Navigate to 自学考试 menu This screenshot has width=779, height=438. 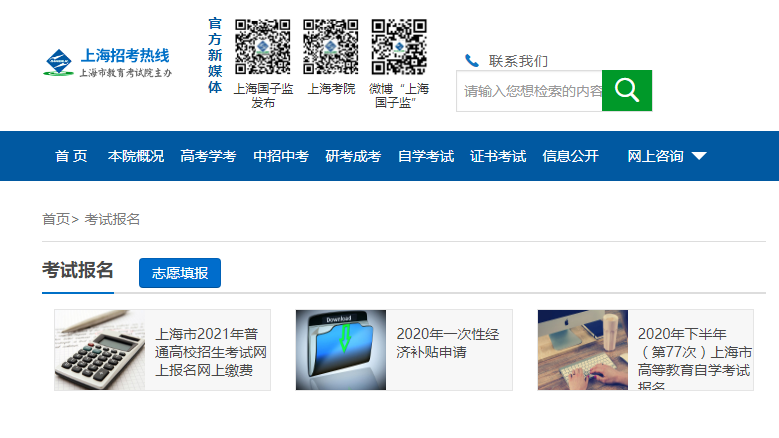(426, 156)
